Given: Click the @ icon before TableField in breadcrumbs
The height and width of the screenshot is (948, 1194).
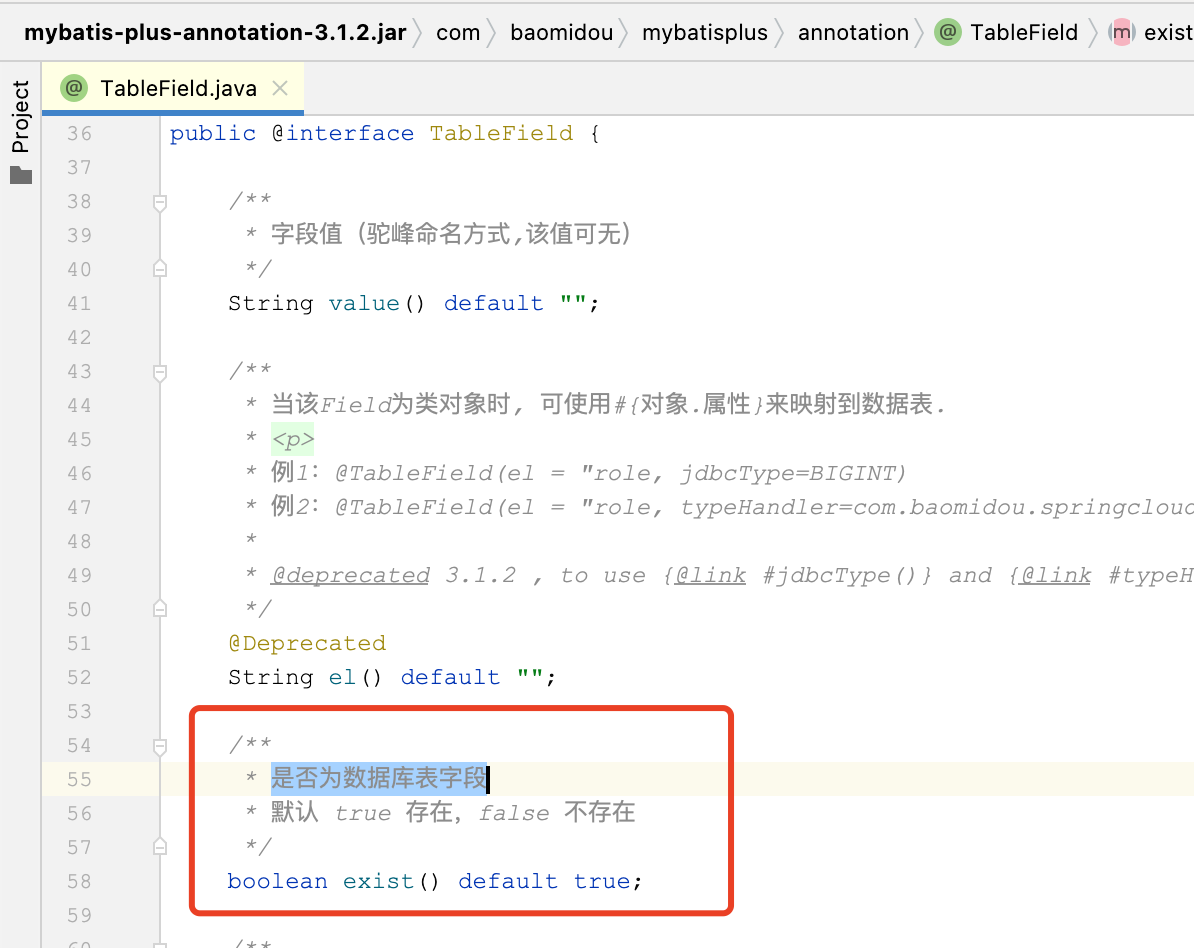Looking at the screenshot, I should click(x=947, y=31).
